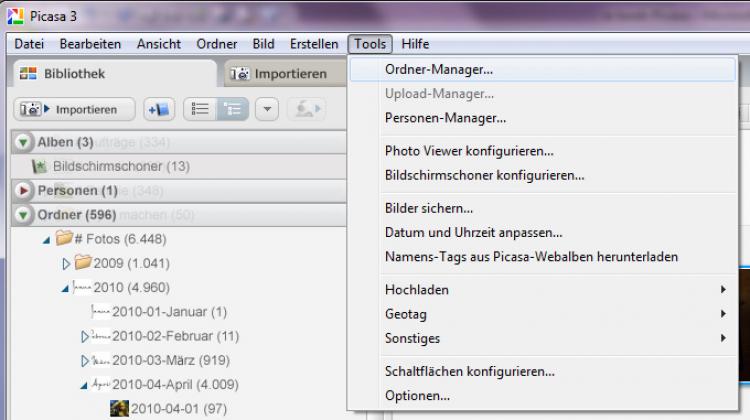Viewport: 750px width, 420px height.
Task: Open the view options dropdown arrow
Action: click(x=266, y=109)
